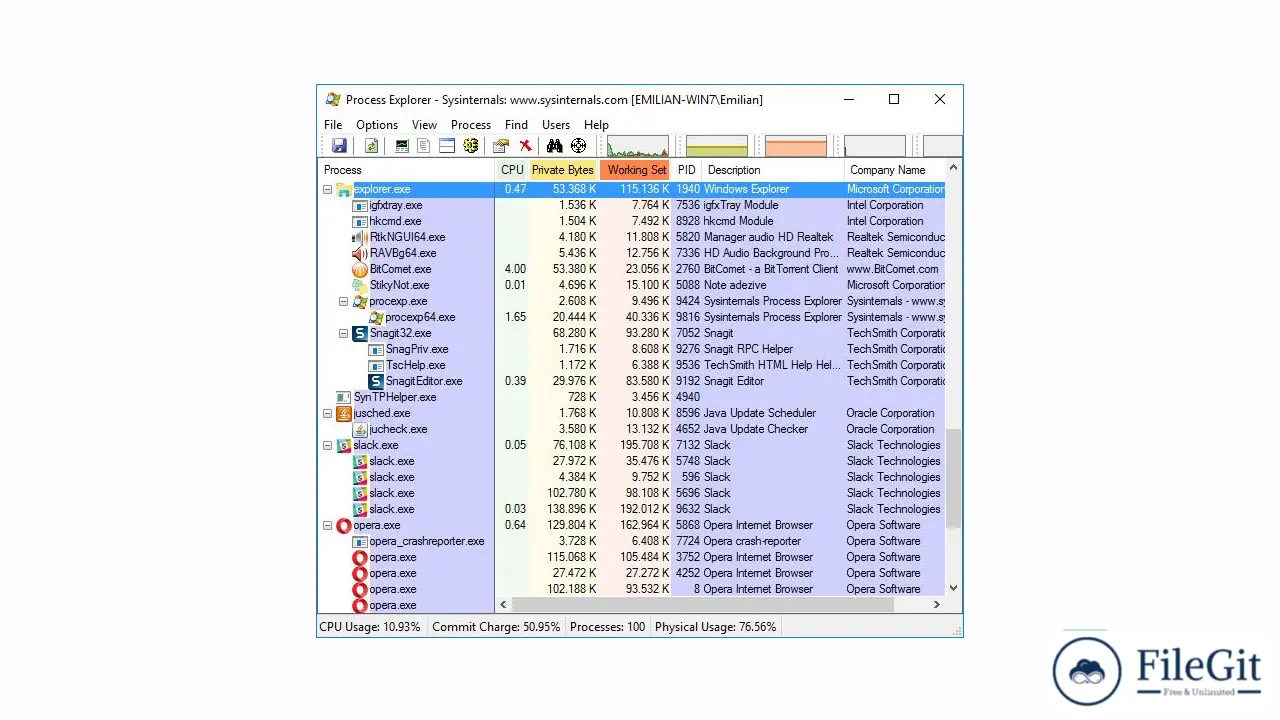Viewport: 1280px width, 720px height.
Task: Click the RAVBg64.exe speaker icon
Action: click(360, 253)
